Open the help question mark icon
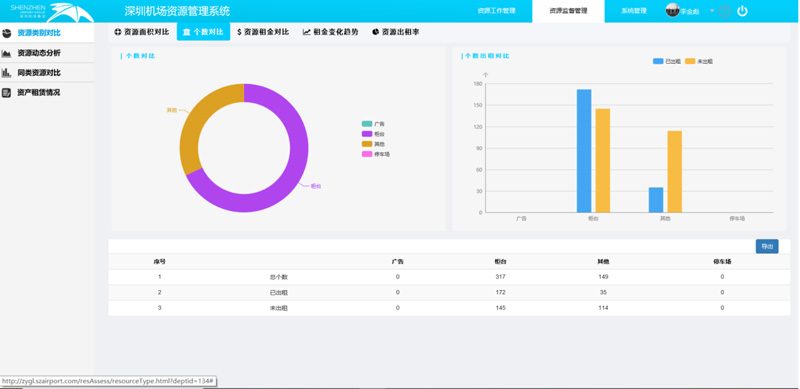The width and height of the screenshot is (800, 389). pyautogui.click(x=724, y=11)
